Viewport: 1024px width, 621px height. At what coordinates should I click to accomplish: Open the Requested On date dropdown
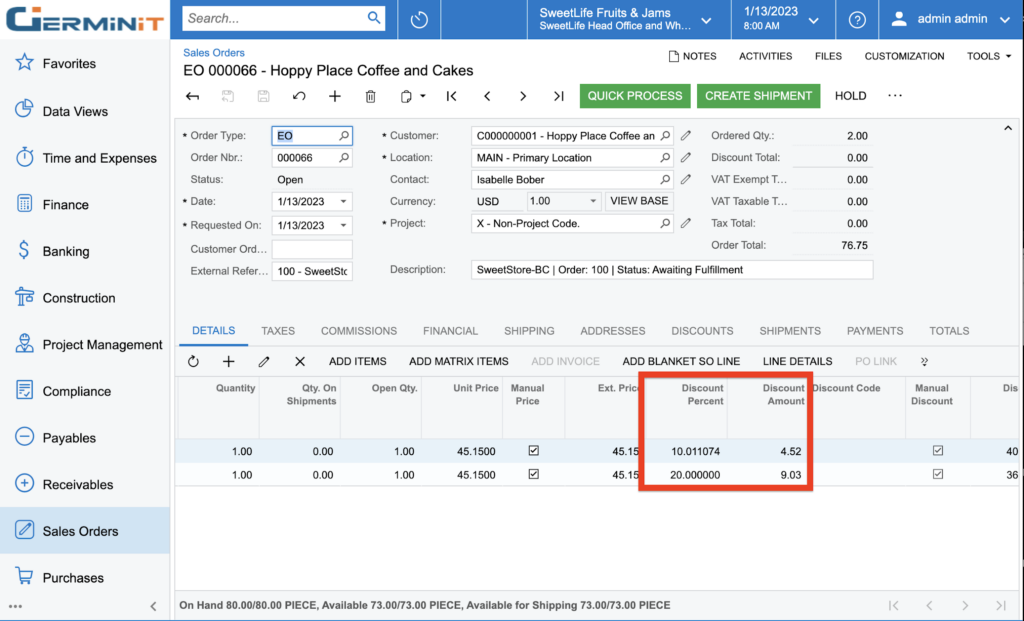pos(344,226)
